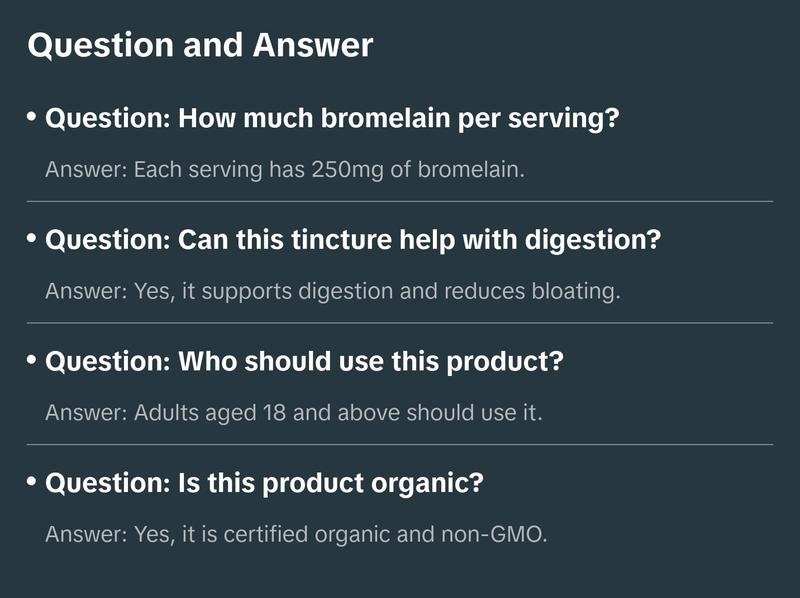800x598 pixels.
Task: Select the answer about 250mg of bromelain
Action: [x=285, y=170]
